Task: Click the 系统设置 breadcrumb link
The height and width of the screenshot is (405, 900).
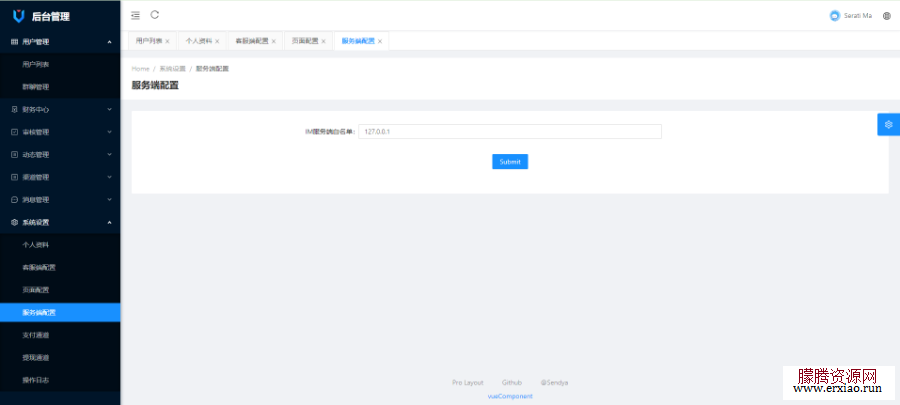Action: tap(172, 69)
